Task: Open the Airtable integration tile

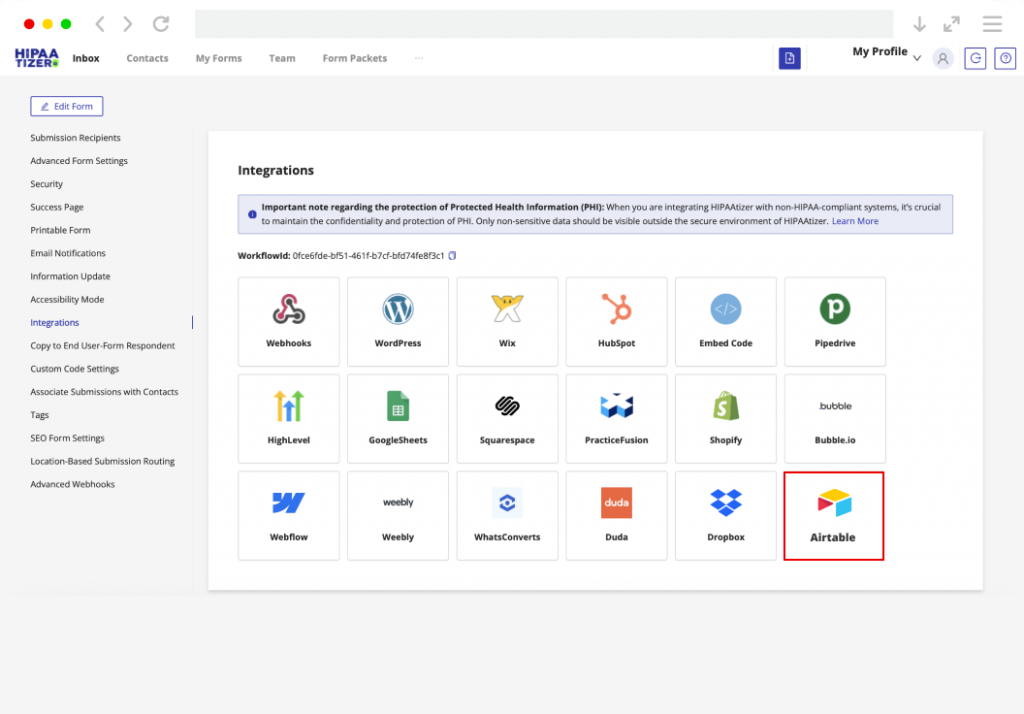Action: pyautogui.click(x=833, y=515)
